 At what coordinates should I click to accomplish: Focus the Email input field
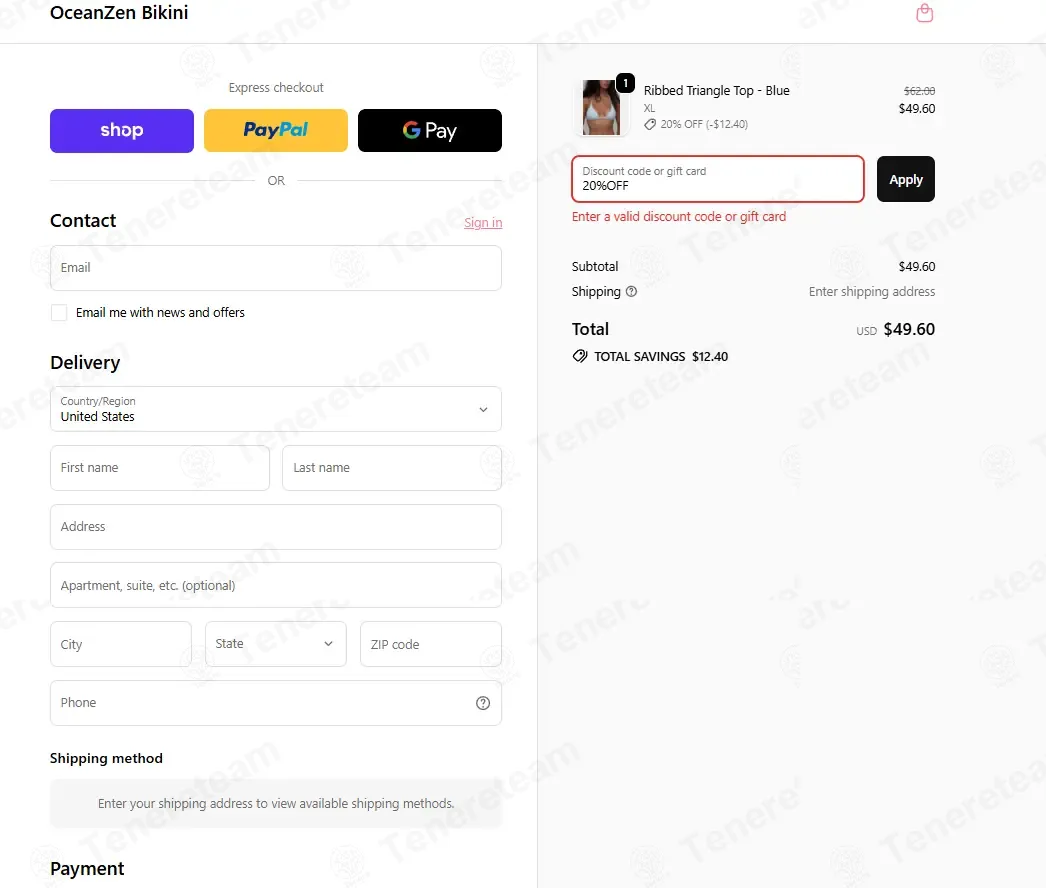(276, 268)
